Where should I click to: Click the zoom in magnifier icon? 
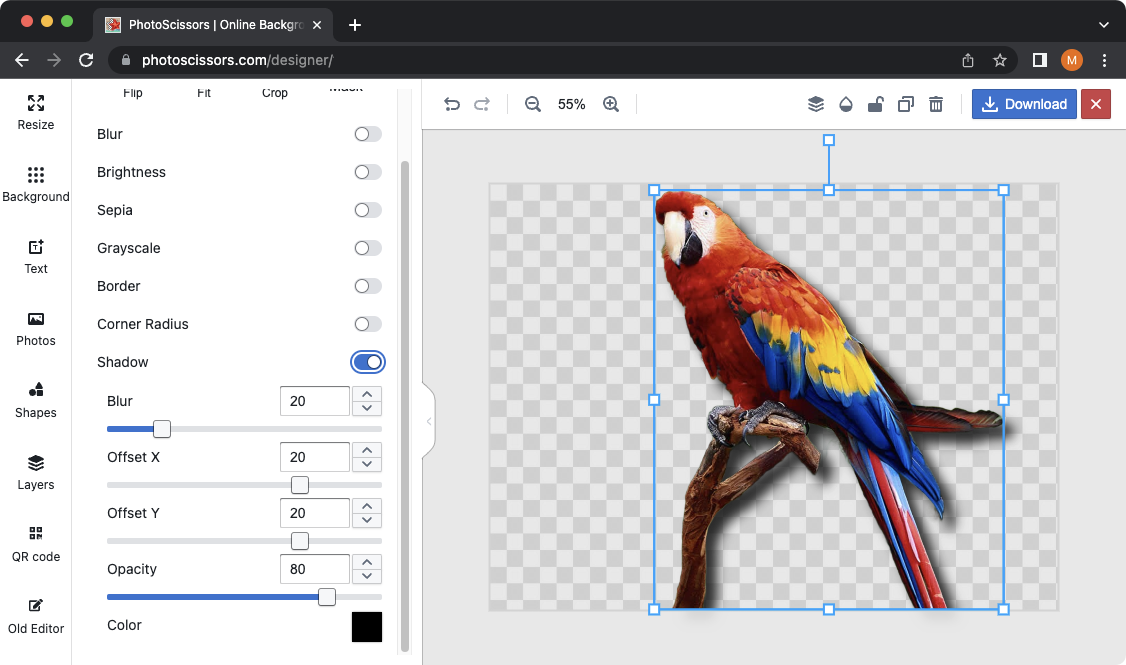[611, 104]
